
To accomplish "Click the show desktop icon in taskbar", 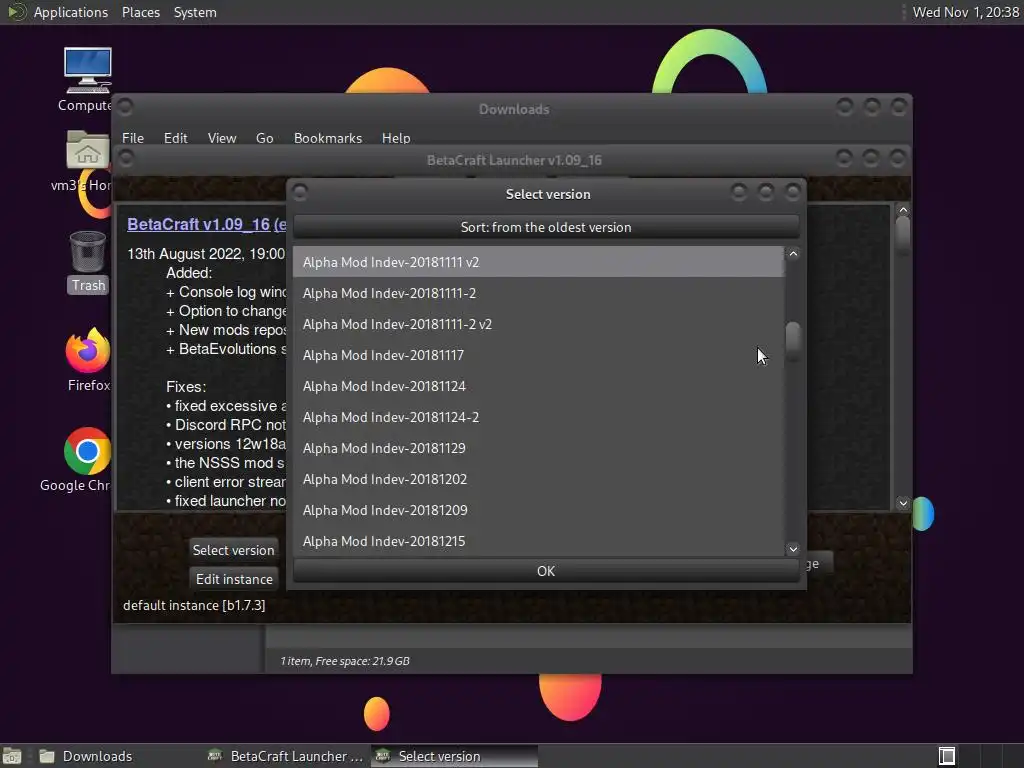I will 12,756.
